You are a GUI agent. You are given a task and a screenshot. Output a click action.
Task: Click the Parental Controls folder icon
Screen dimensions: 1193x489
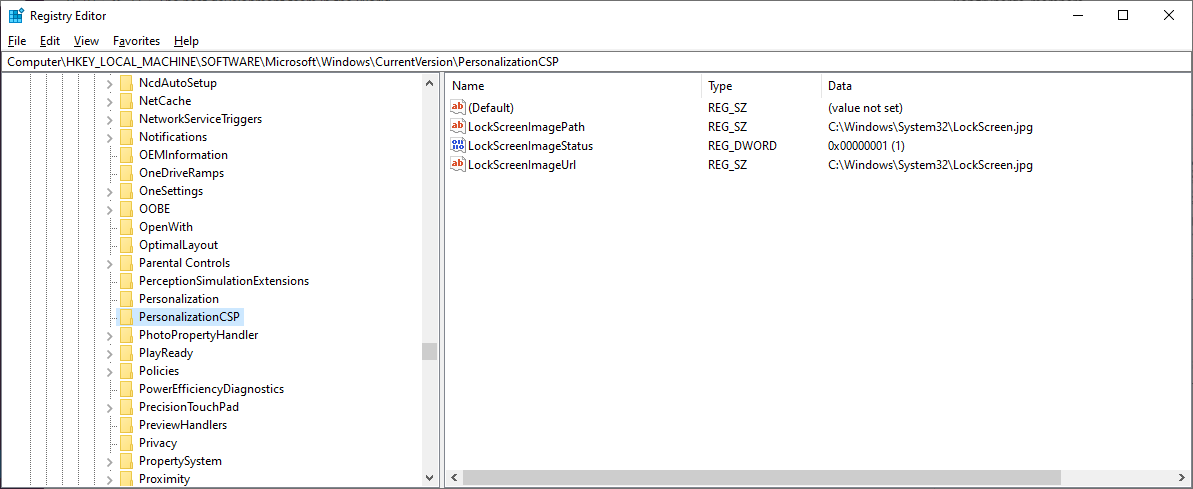126,263
